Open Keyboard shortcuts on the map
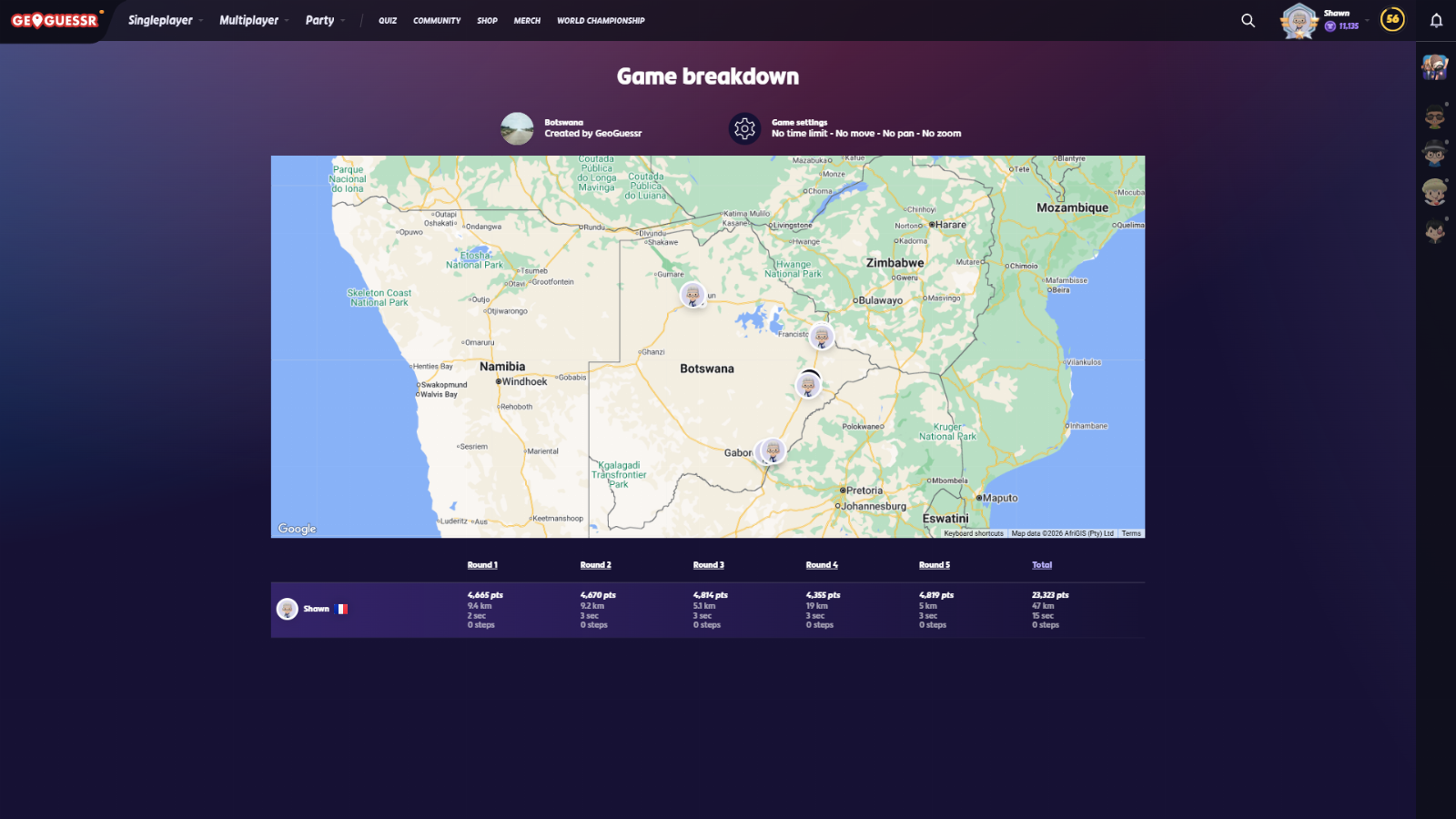The height and width of the screenshot is (819, 1456). tap(973, 533)
